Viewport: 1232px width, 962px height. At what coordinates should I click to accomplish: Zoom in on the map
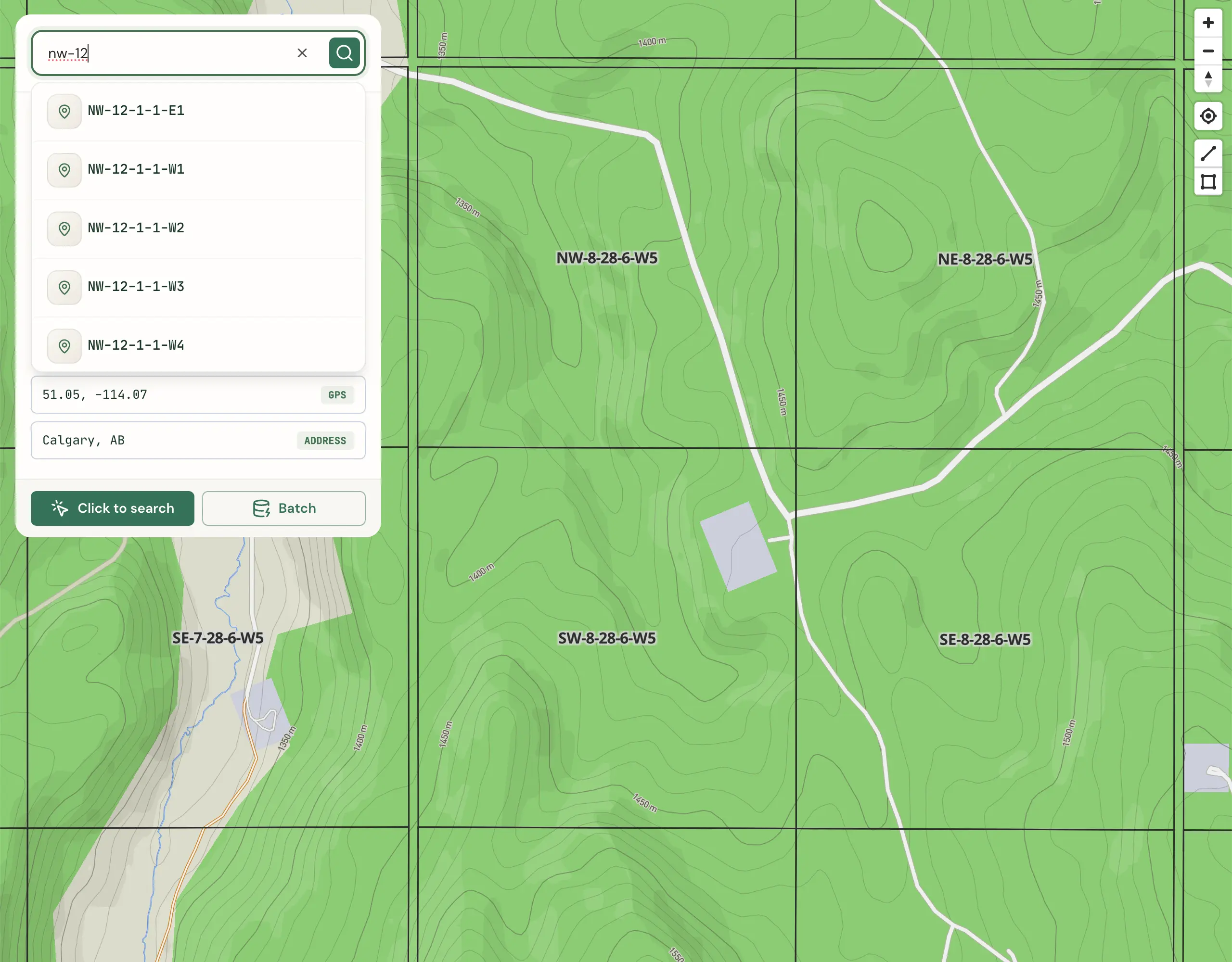(1208, 23)
